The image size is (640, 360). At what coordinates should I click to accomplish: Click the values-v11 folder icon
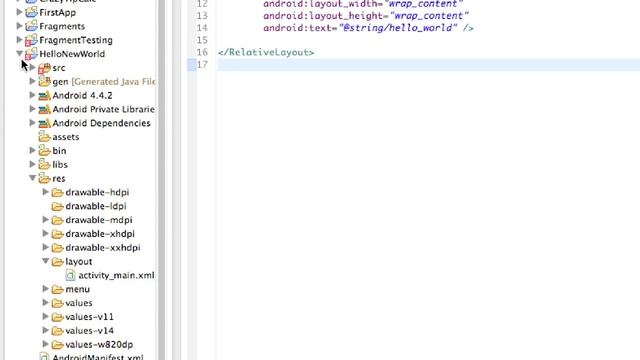pos(58,317)
